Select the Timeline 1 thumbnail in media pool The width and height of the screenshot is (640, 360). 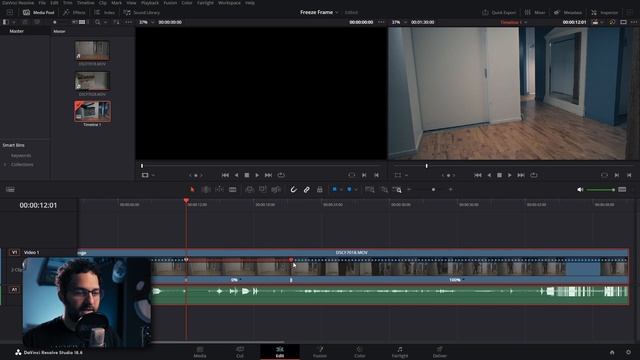click(92, 111)
